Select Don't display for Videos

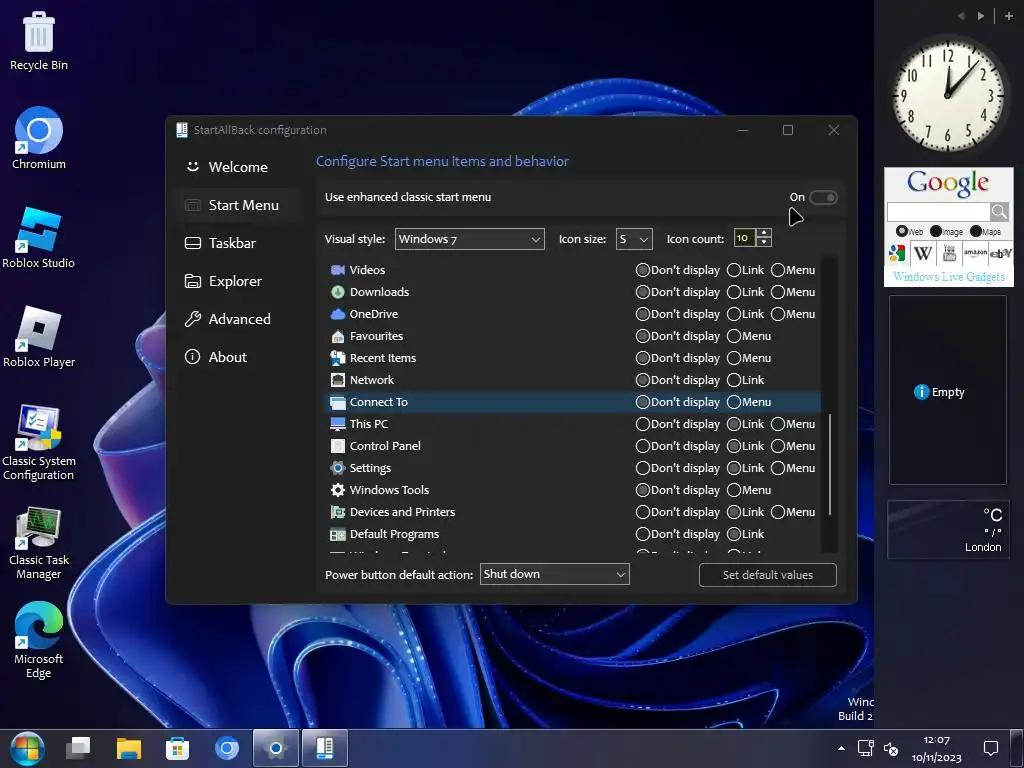[643, 270]
